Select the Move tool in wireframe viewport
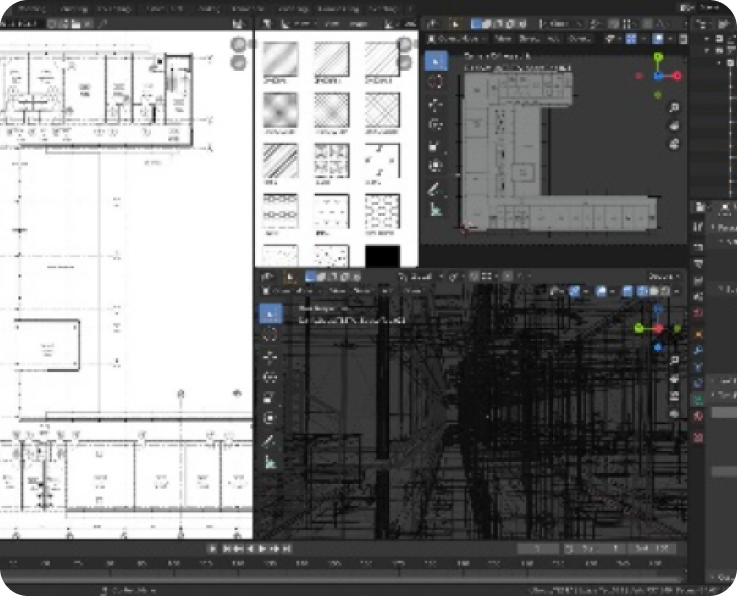737x596 pixels. [270, 357]
